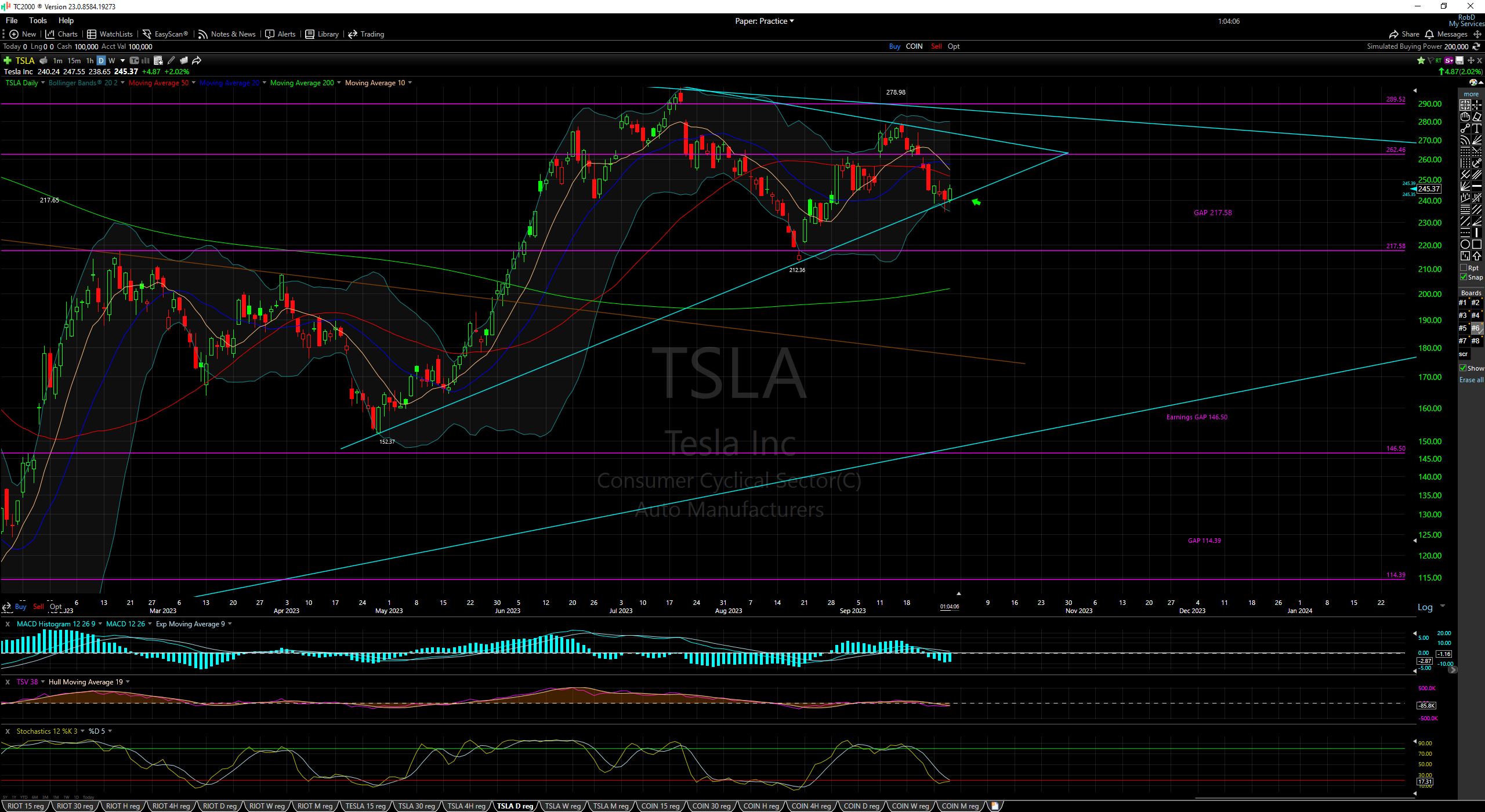Select the rectangle shape drawing tool
Screen dimensions: 1485x812
click(x=1477, y=244)
